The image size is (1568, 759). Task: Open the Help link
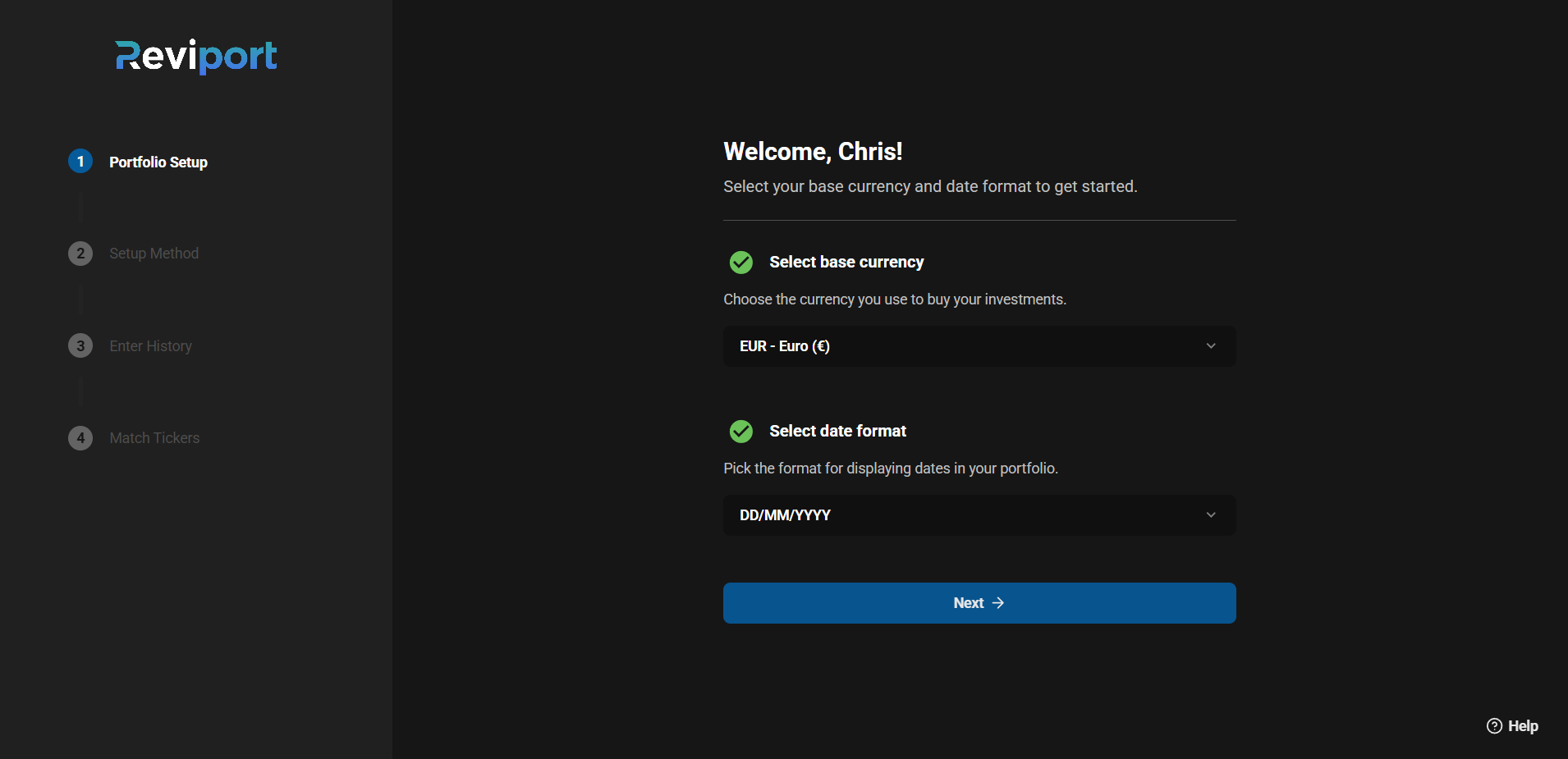1512,726
